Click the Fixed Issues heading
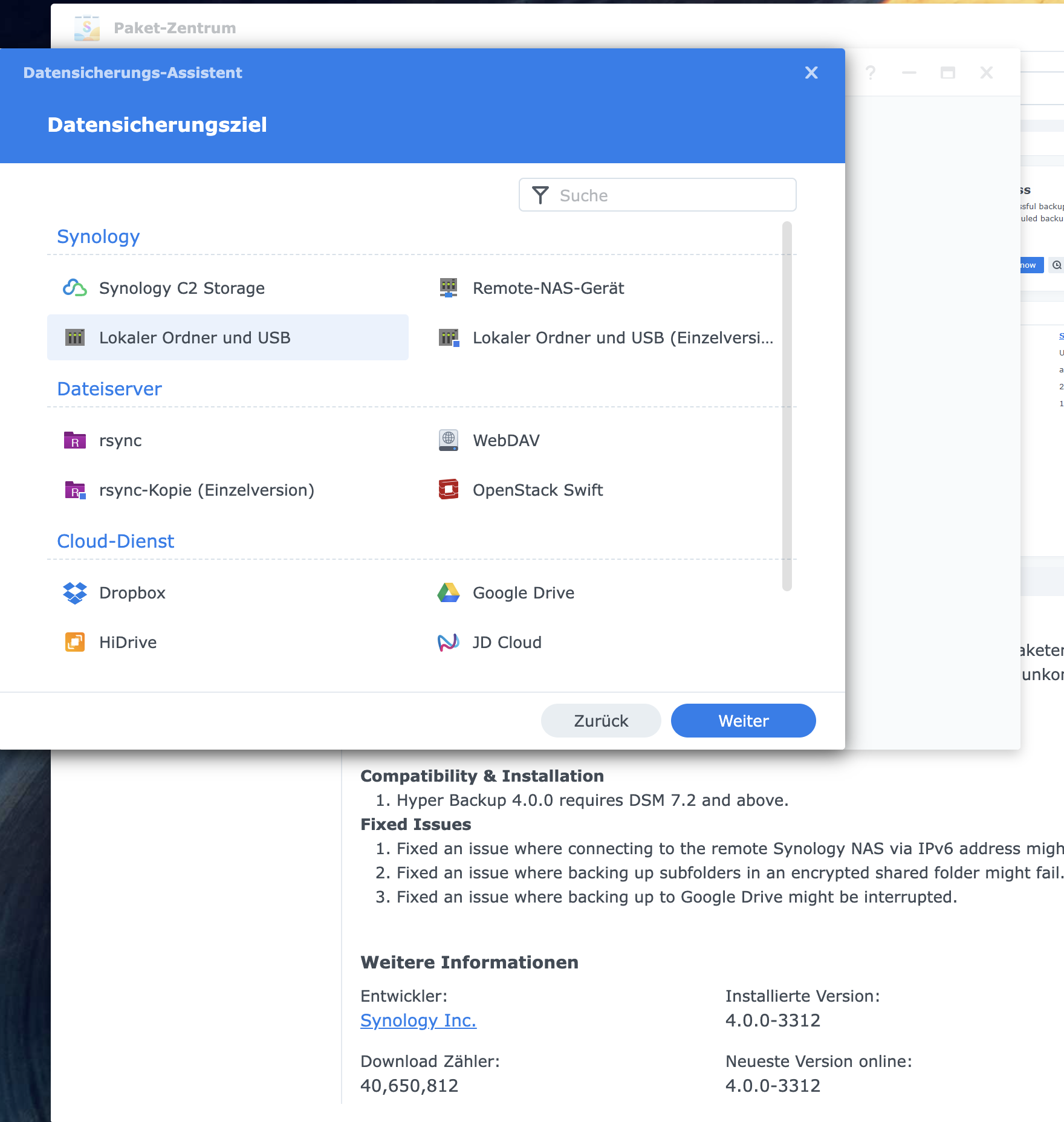1064x1122 pixels. pyautogui.click(x=415, y=824)
